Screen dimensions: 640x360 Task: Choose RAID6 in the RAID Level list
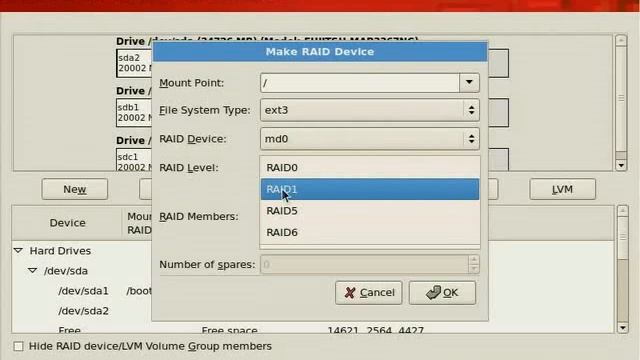(370, 233)
